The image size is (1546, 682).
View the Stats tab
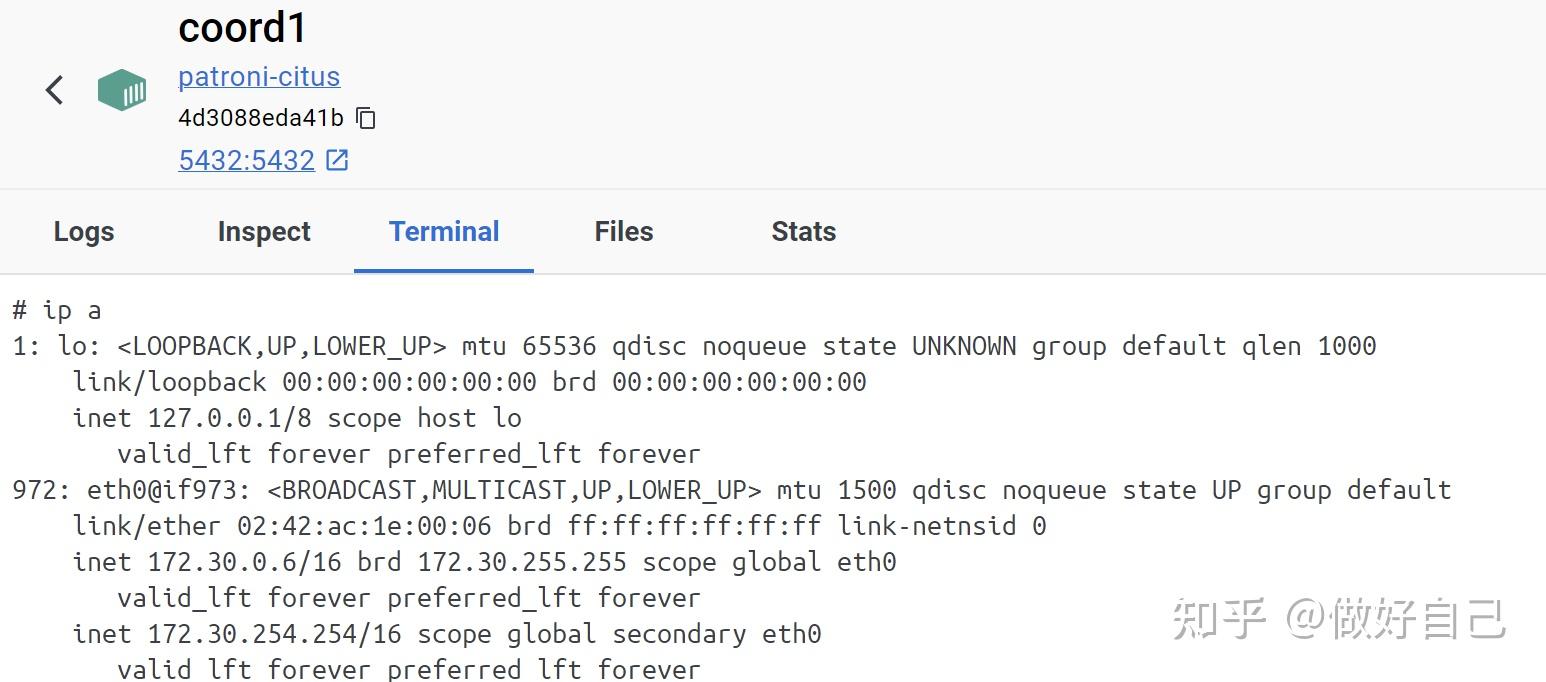[x=803, y=231]
